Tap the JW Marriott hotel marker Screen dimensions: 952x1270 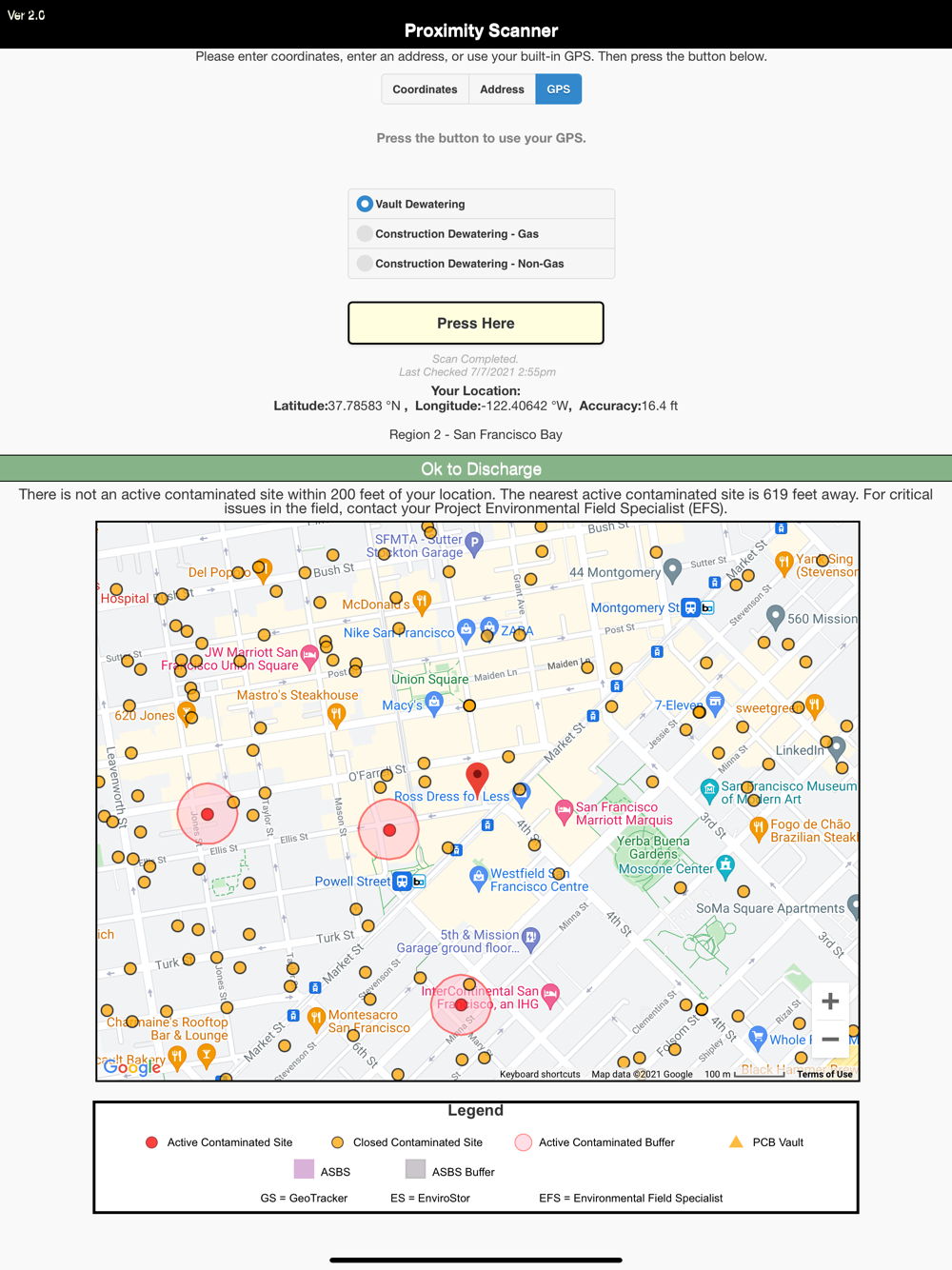coord(309,655)
